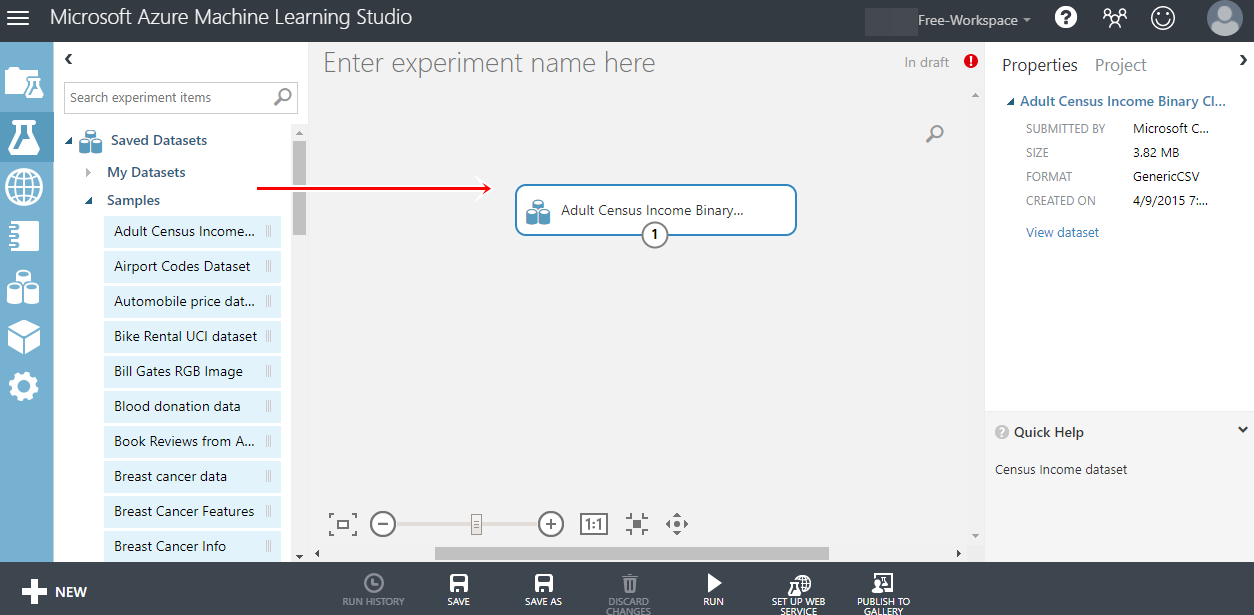Collapse the Properties pane right chevron

1243,60
